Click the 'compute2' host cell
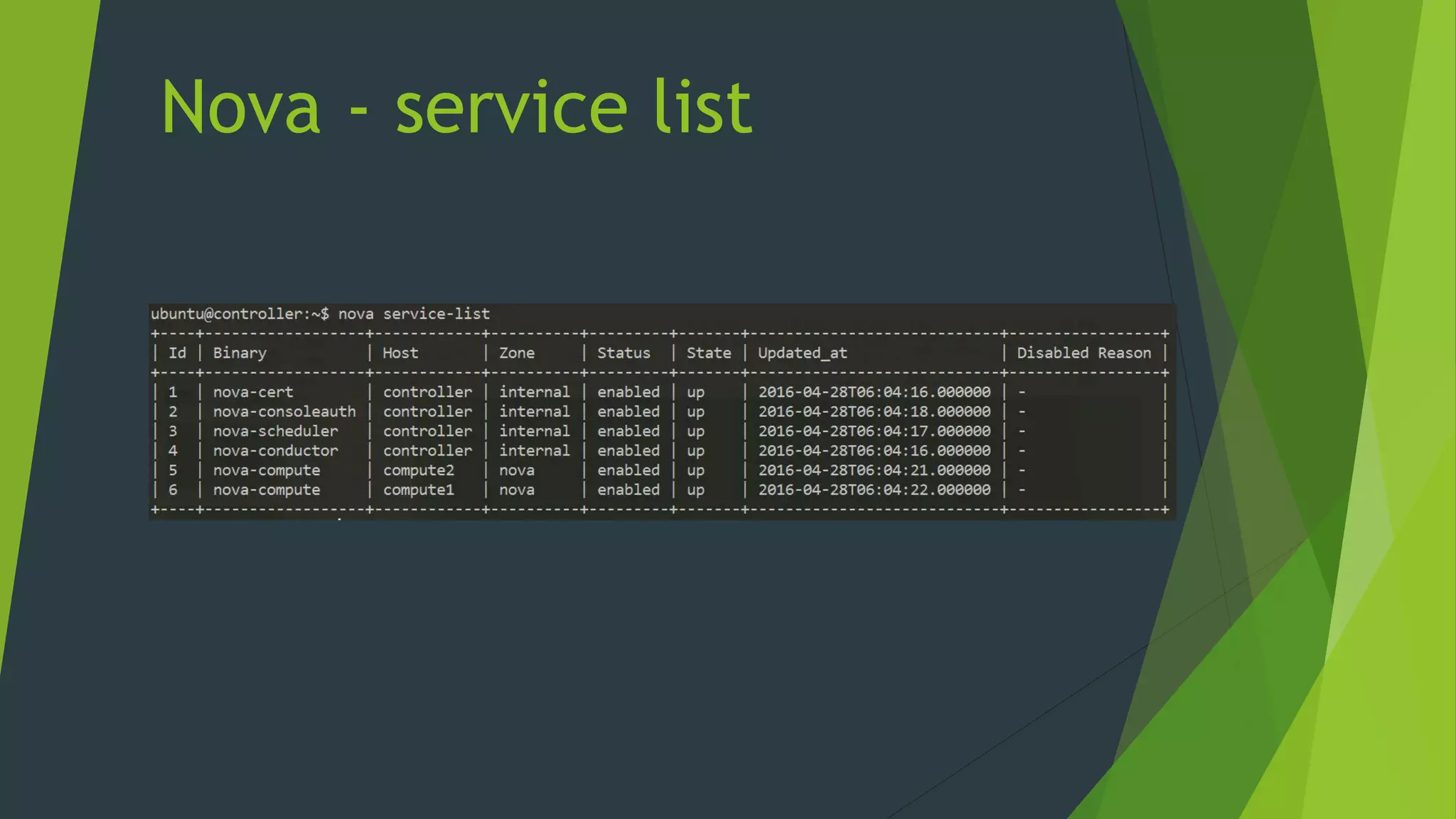Screen dimensions: 1456x819 419,471
